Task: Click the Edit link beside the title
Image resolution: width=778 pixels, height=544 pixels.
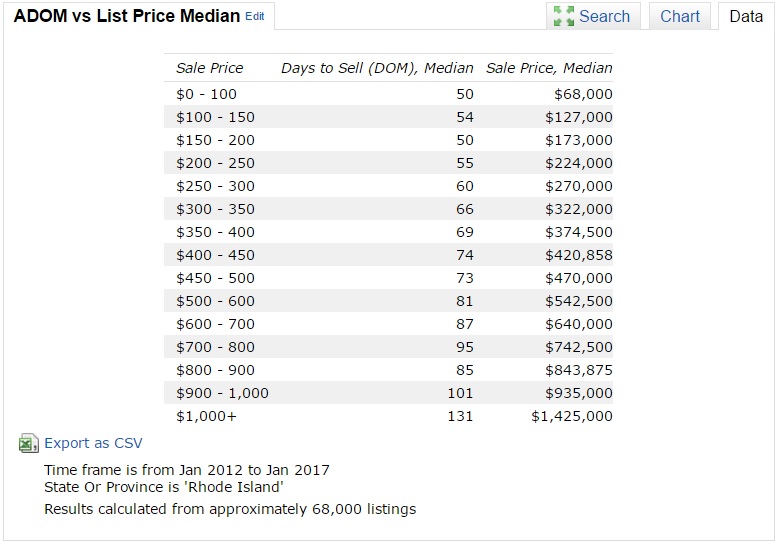Action: tap(255, 16)
